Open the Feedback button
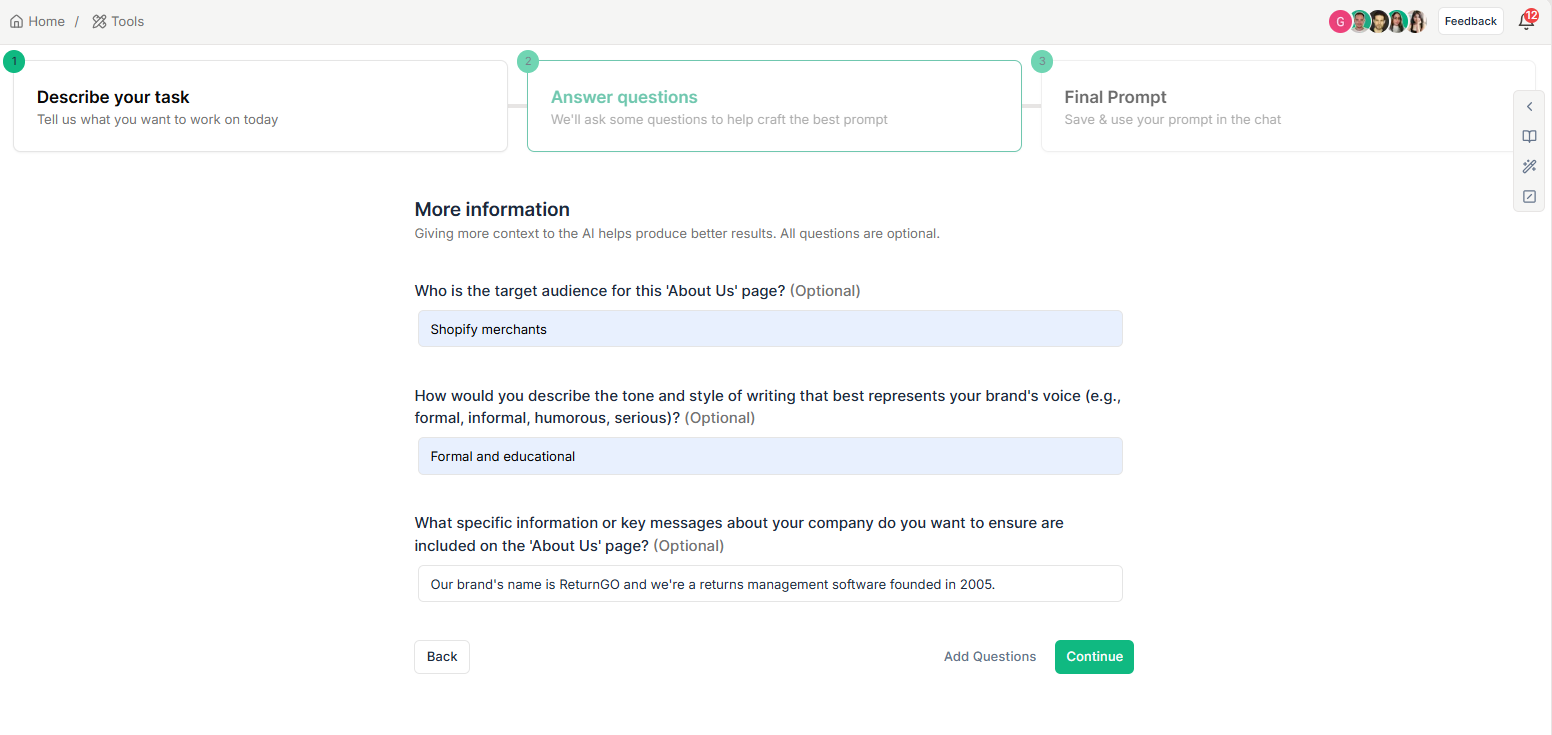 (x=1470, y=21)
